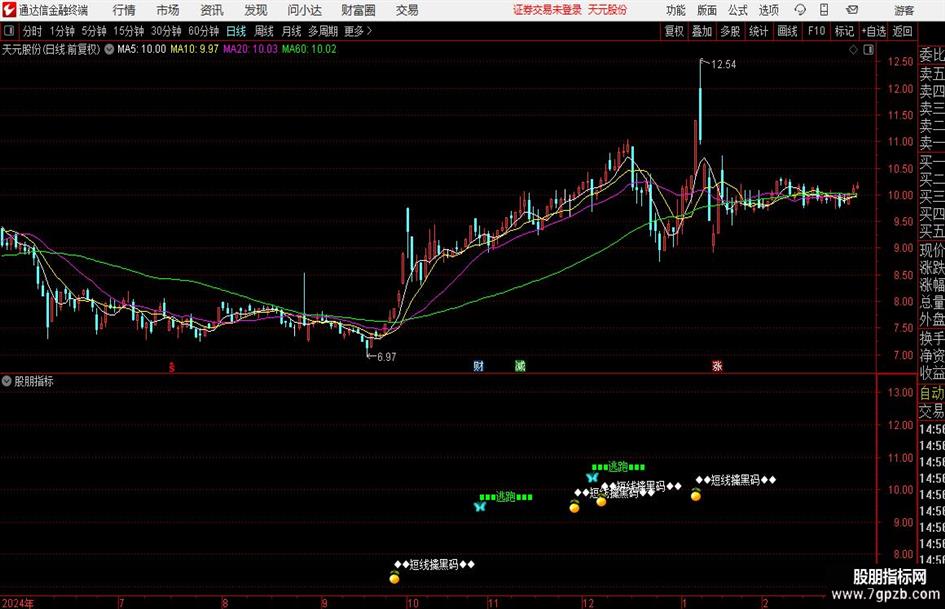Viewport: 945px width, 609px height.
Task: Toggle the right info panel icon
Action: coord(868,50)
